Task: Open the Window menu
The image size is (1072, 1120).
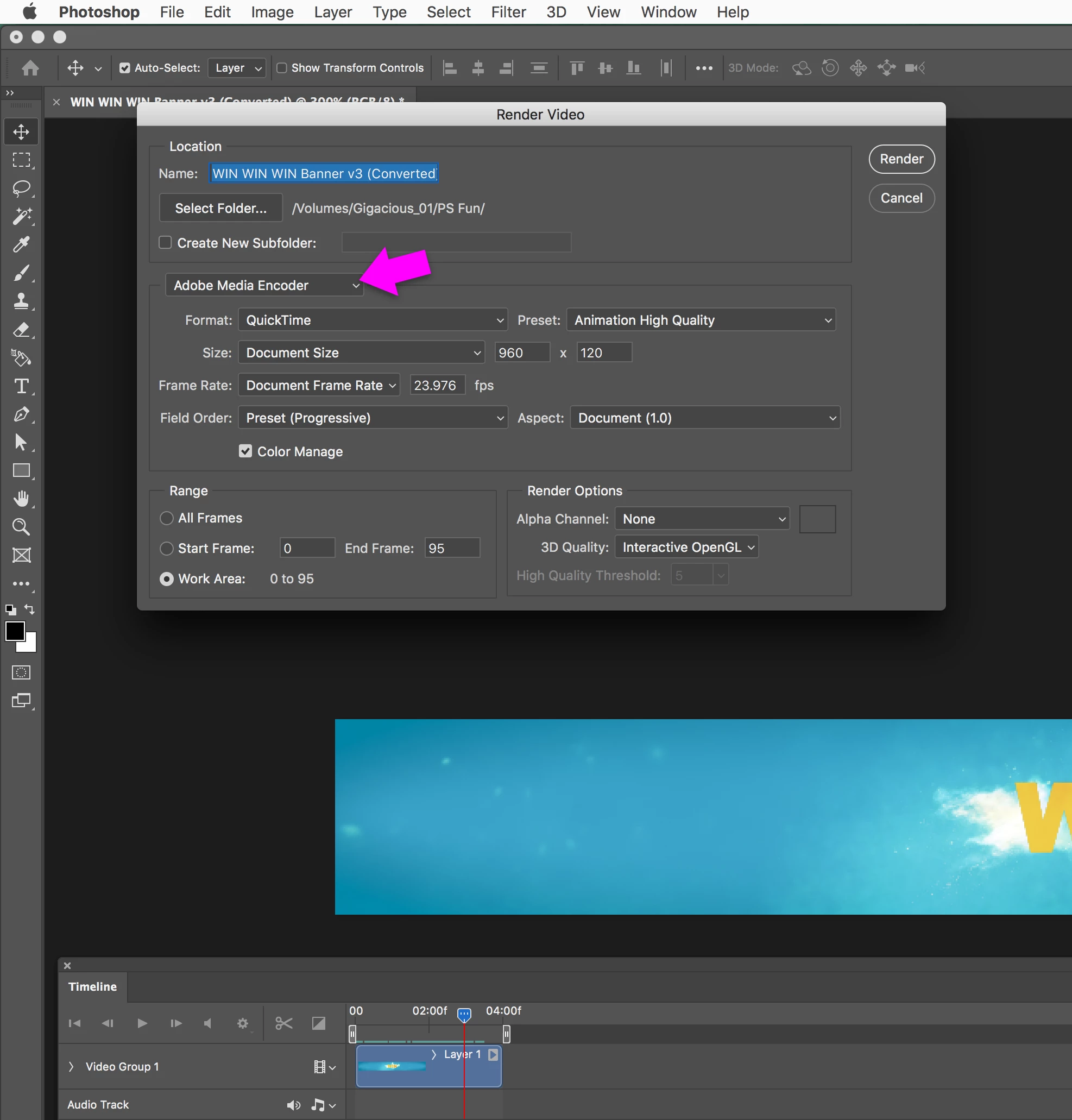Action: pos(668,12)
